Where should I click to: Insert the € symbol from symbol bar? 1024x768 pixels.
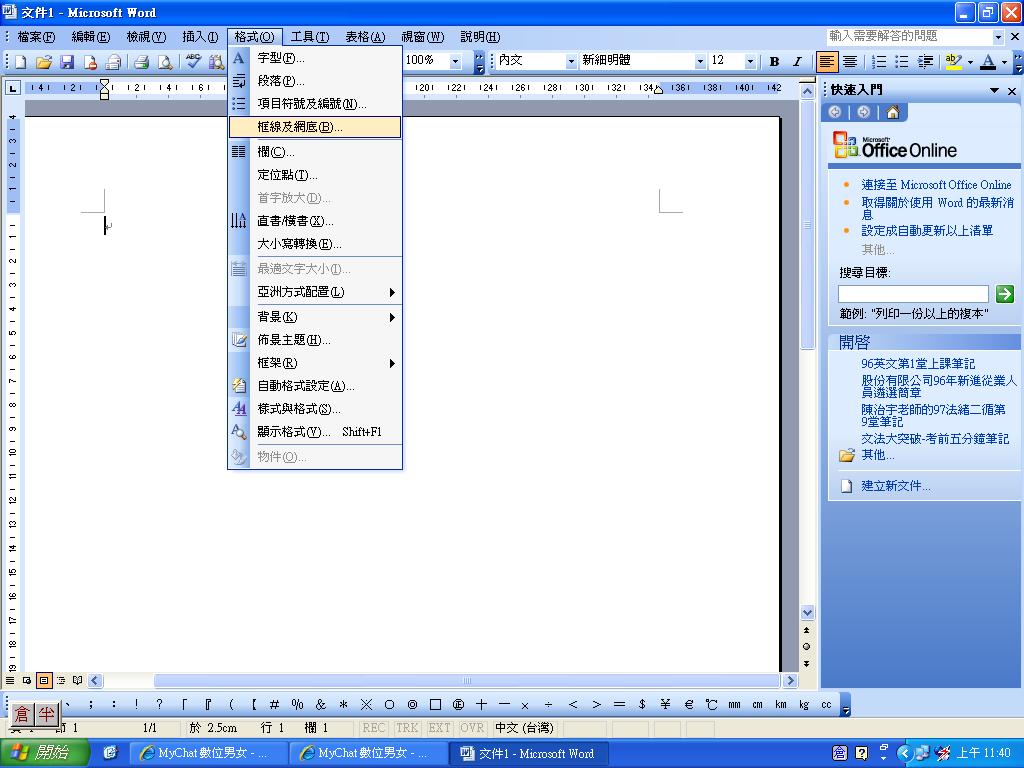[x=688, y=705]
